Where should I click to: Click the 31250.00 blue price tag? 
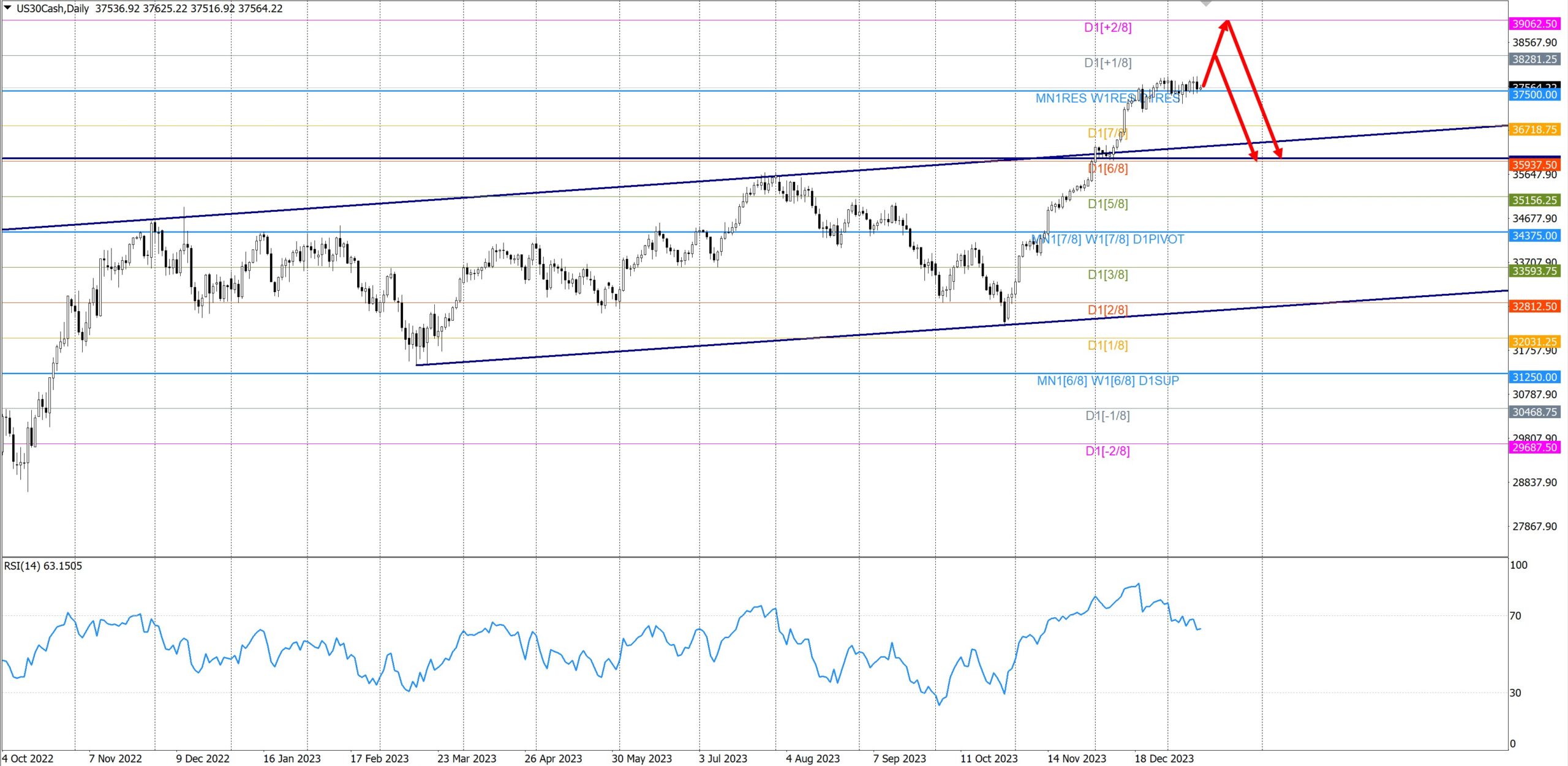[x=1534, y=377]
